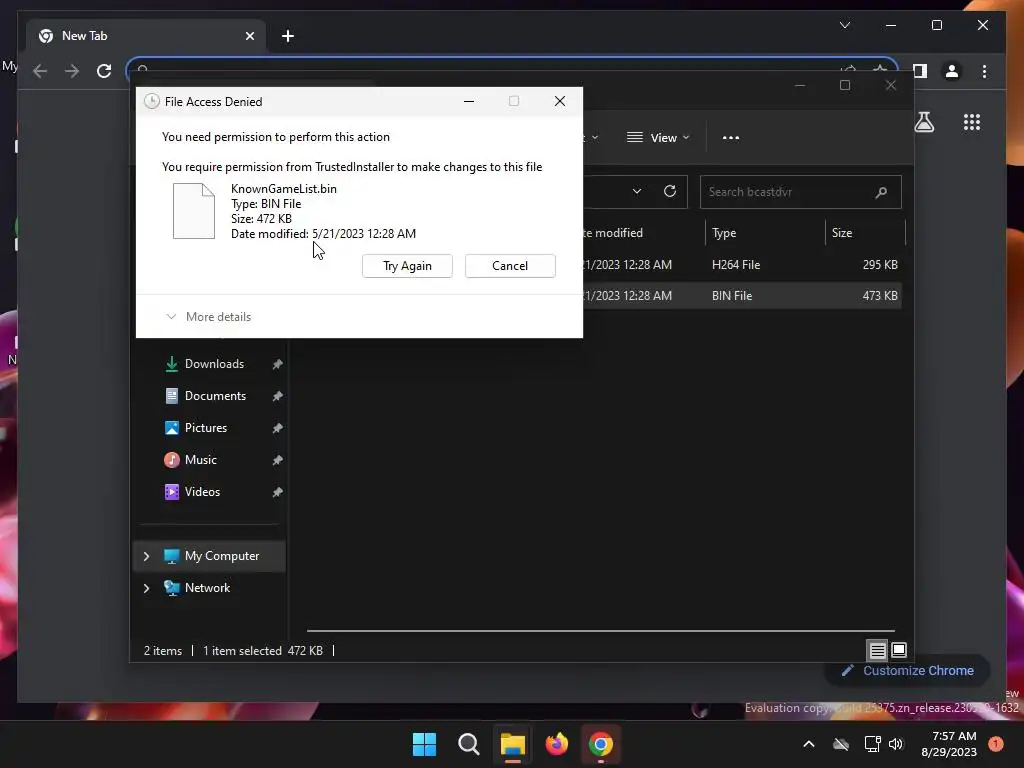Open Downloads in the sidebar
Image resolution: width=1024 pixels, height=768 pixels.
214,364
